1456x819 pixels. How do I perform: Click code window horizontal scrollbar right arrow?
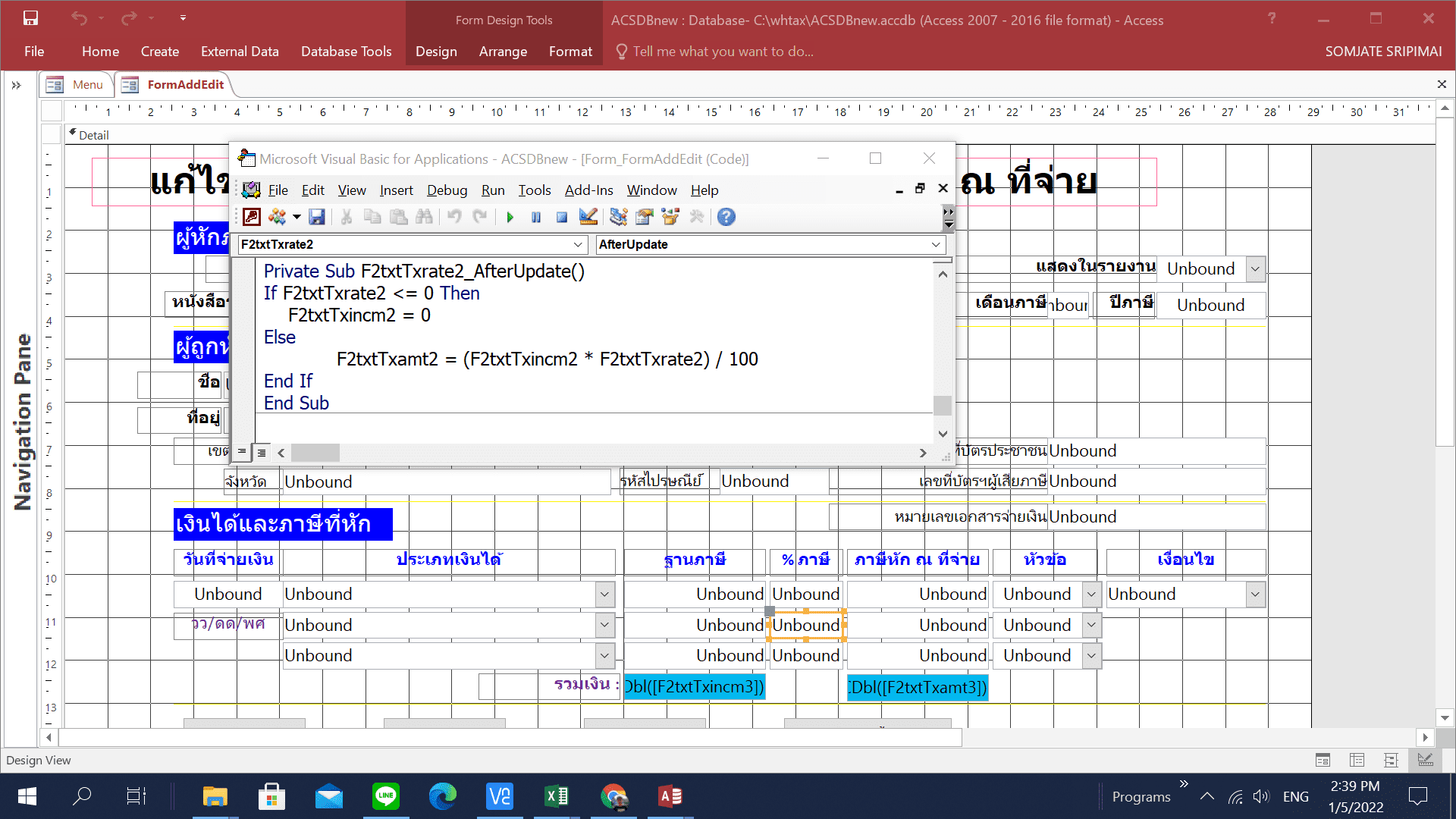923,453
